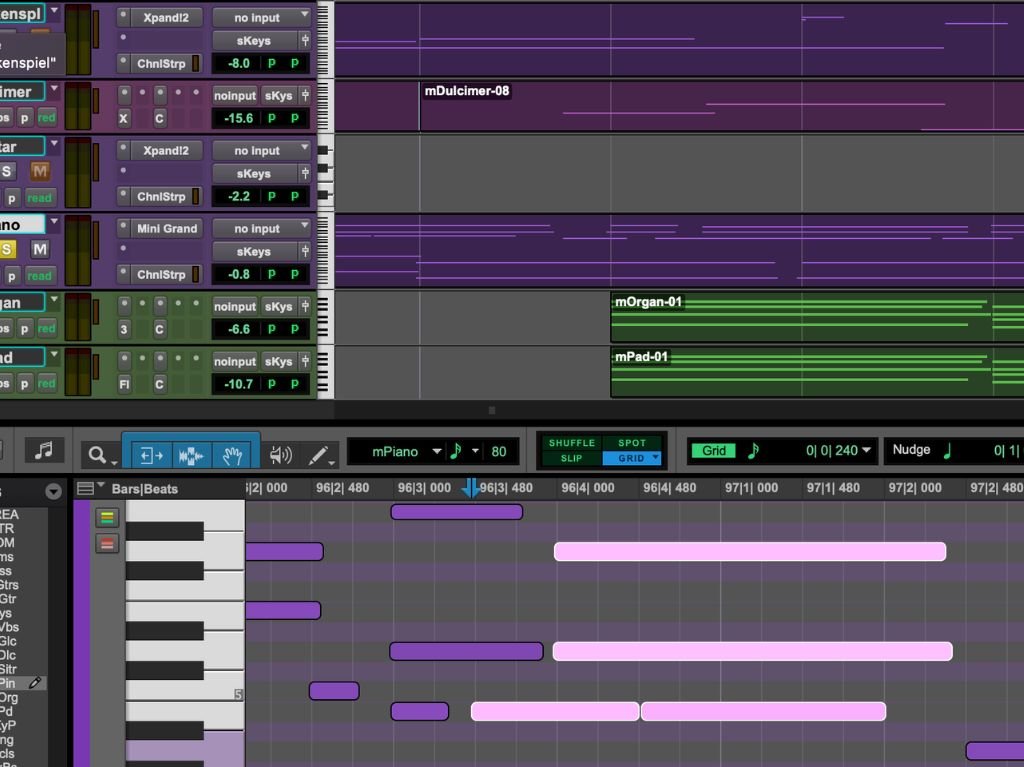
Task: Click the green default note duration icon
Action: [x=456, y=451]
